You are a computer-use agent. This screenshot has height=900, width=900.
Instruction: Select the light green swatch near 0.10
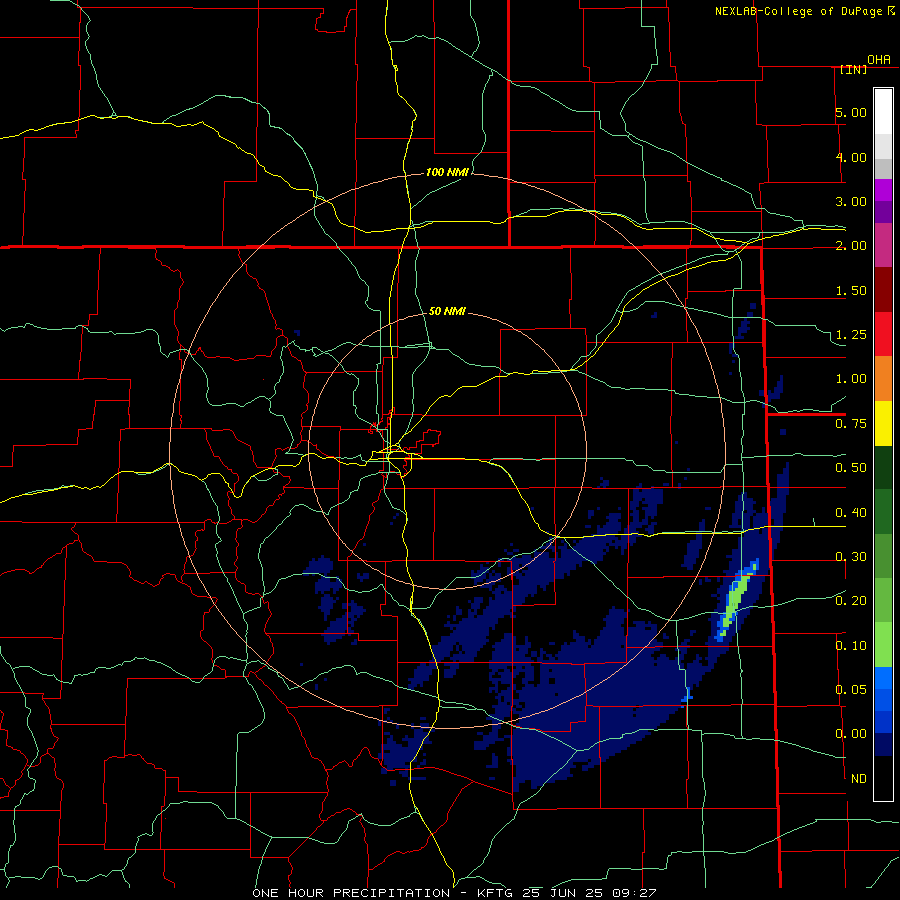(x=883, y=645)
